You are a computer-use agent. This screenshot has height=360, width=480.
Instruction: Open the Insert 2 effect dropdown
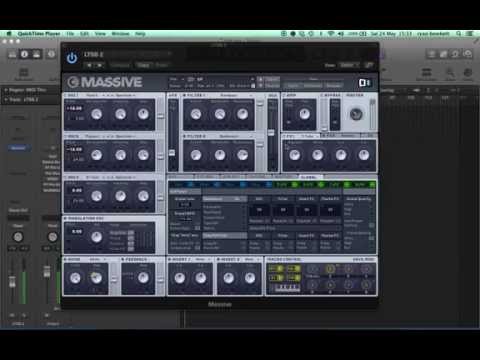pyautogui.click(x=251, y=259)
